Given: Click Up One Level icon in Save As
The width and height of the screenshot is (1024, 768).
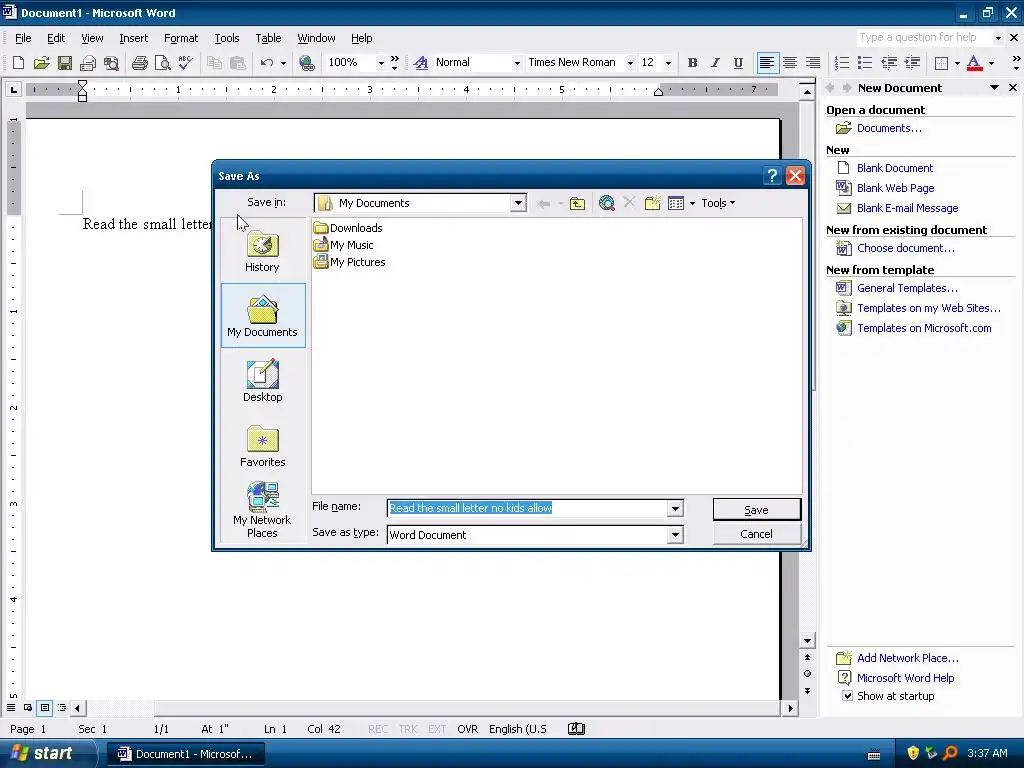Looking at the screenshot, I should click(577, 203).
